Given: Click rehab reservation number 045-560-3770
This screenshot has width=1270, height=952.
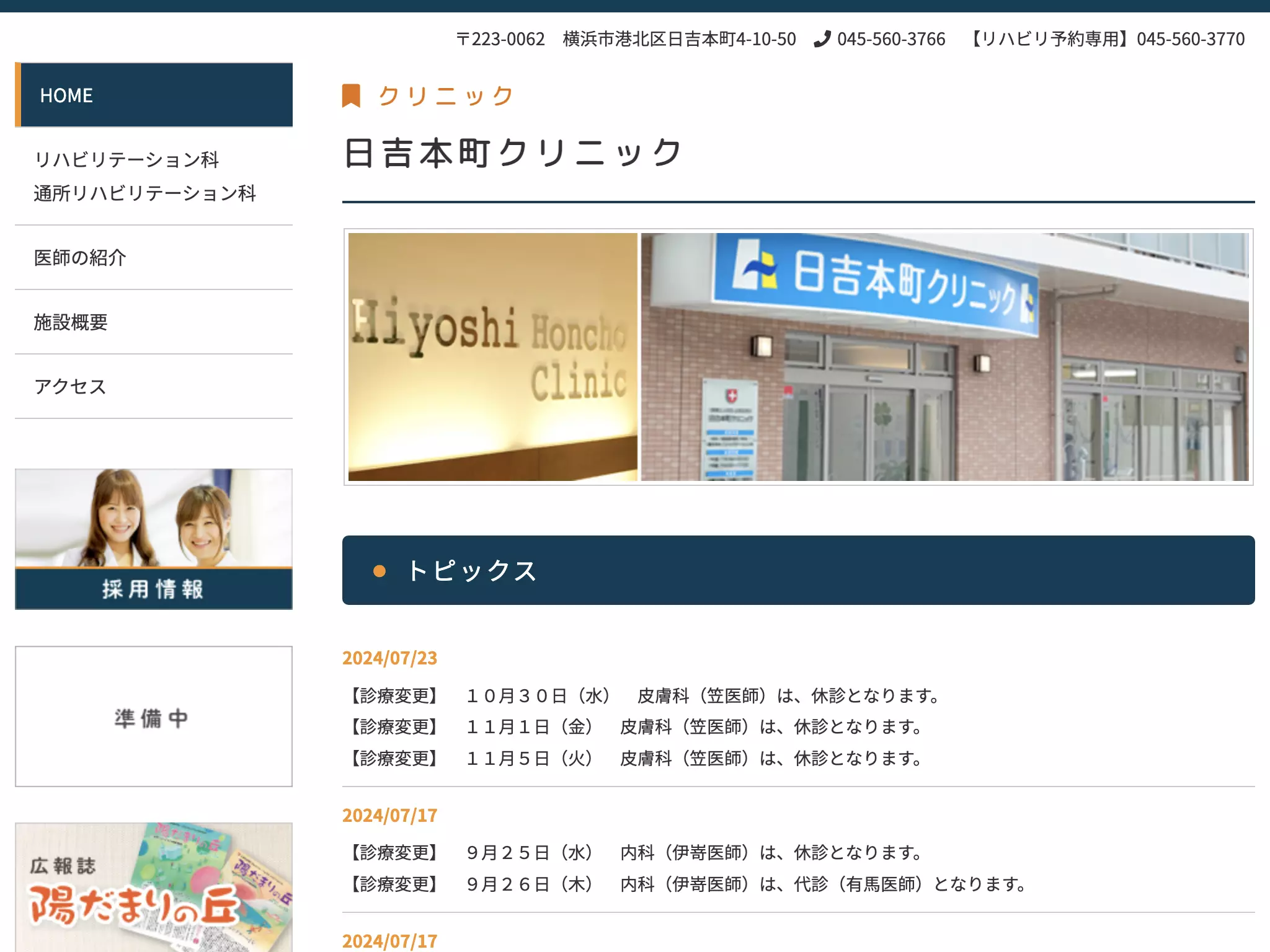Looking at the screenshot, I should 1191,39.
